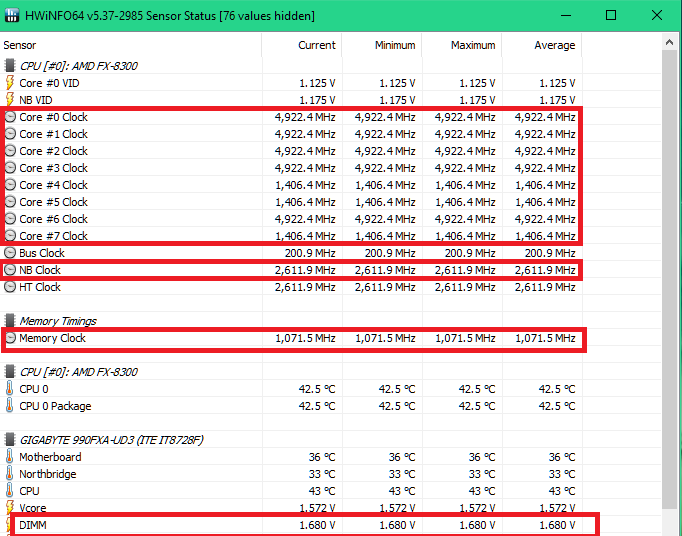
Task: Click the NB VID average value 1.175 V
Action: point(557,100)
